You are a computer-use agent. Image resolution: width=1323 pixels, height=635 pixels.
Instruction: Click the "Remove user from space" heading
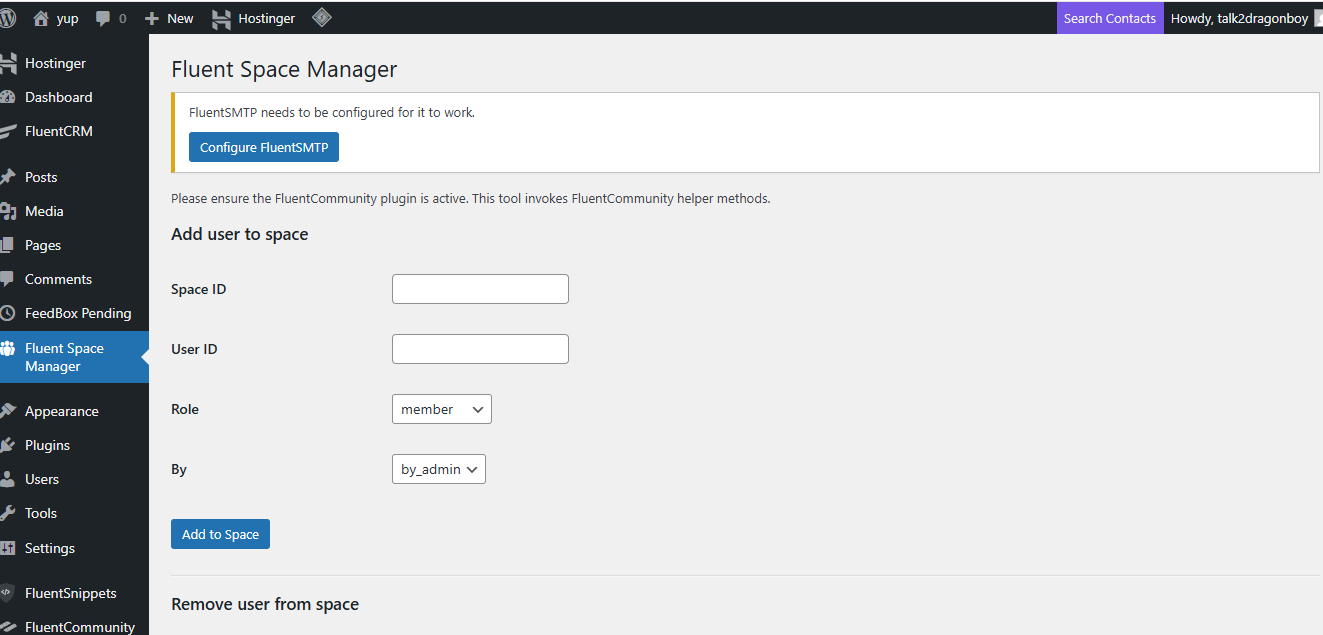[265, 604]
